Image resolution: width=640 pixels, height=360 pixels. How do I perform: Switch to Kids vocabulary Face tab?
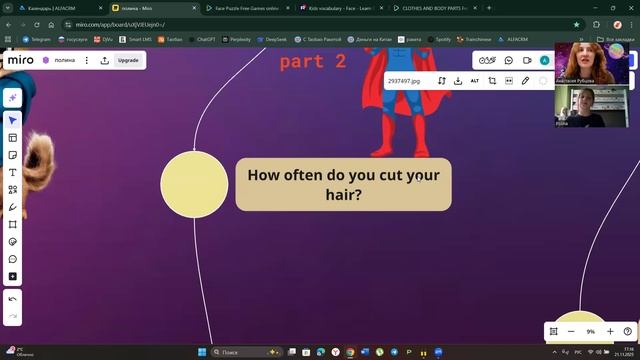pyautogui.click(x=341, y=8)
